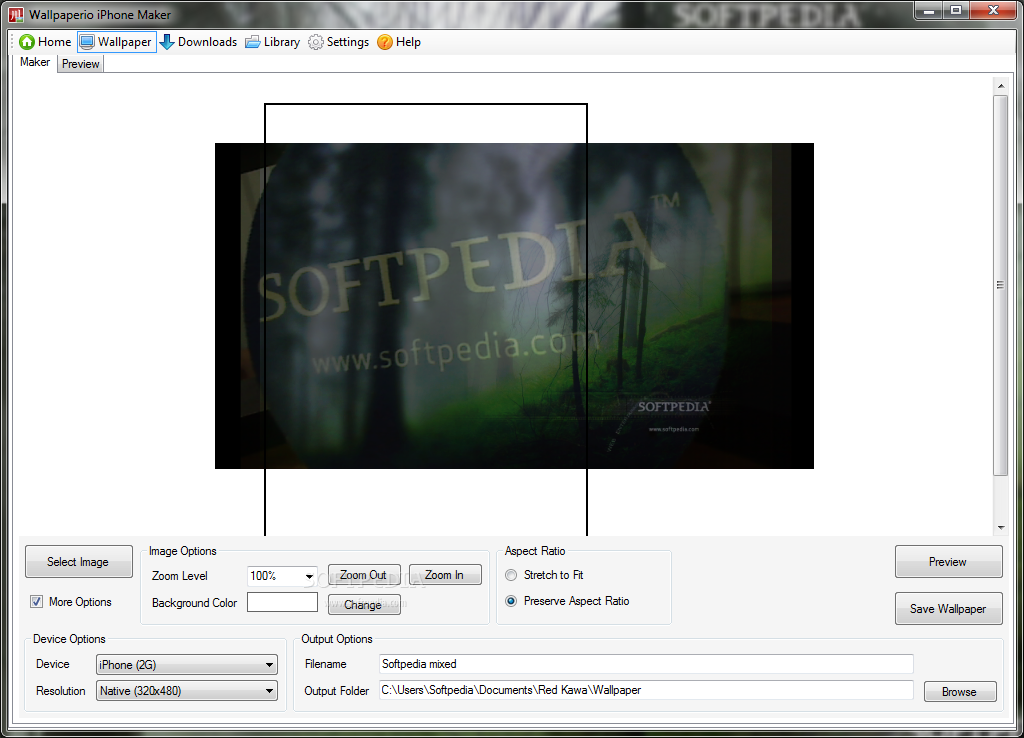The height and width of the screenshot is (738, 1024).
Task: Click the Zoom Out button
Action: click(x=363, y=575)
